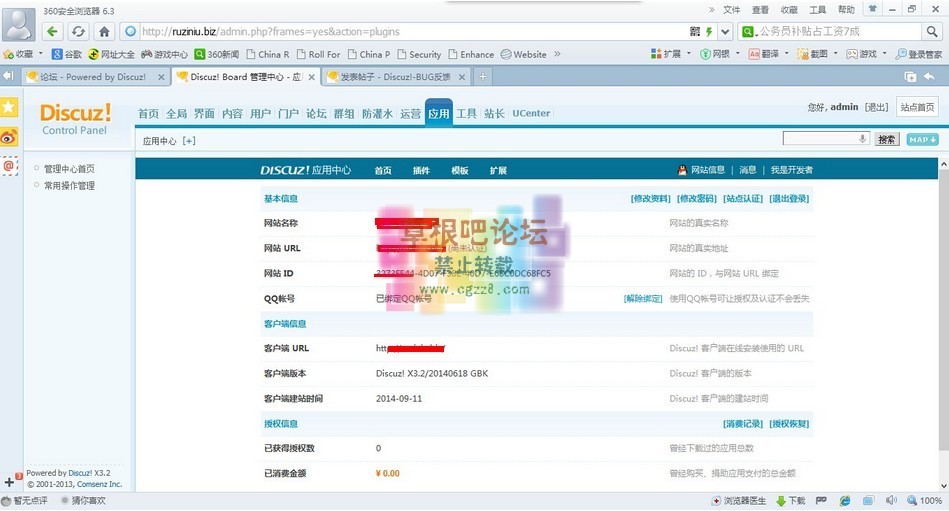Click the admin panel search input field
The height and width of the screenshot is (511, 949).
tap(825, 139)
